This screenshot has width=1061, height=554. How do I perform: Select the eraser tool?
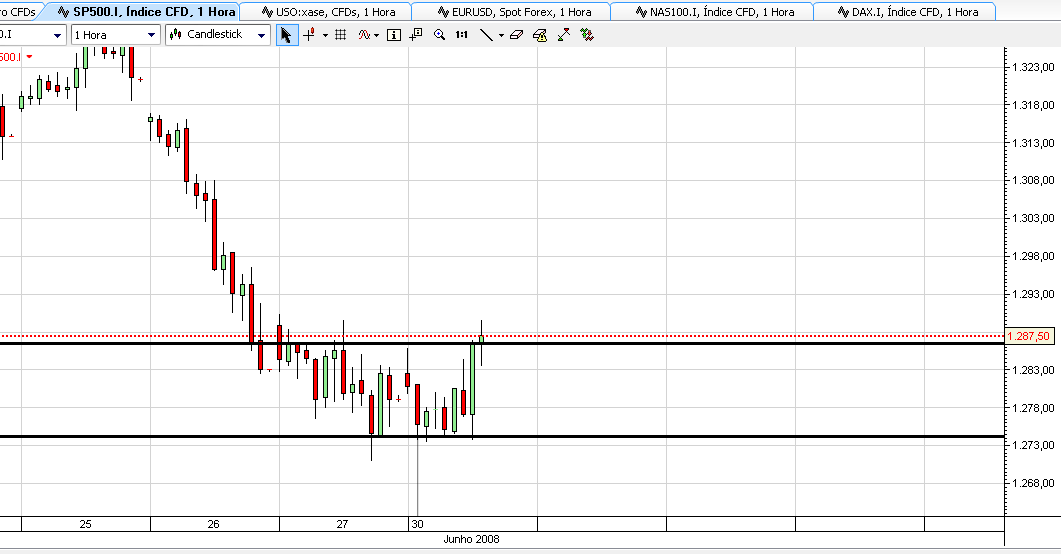517,34
